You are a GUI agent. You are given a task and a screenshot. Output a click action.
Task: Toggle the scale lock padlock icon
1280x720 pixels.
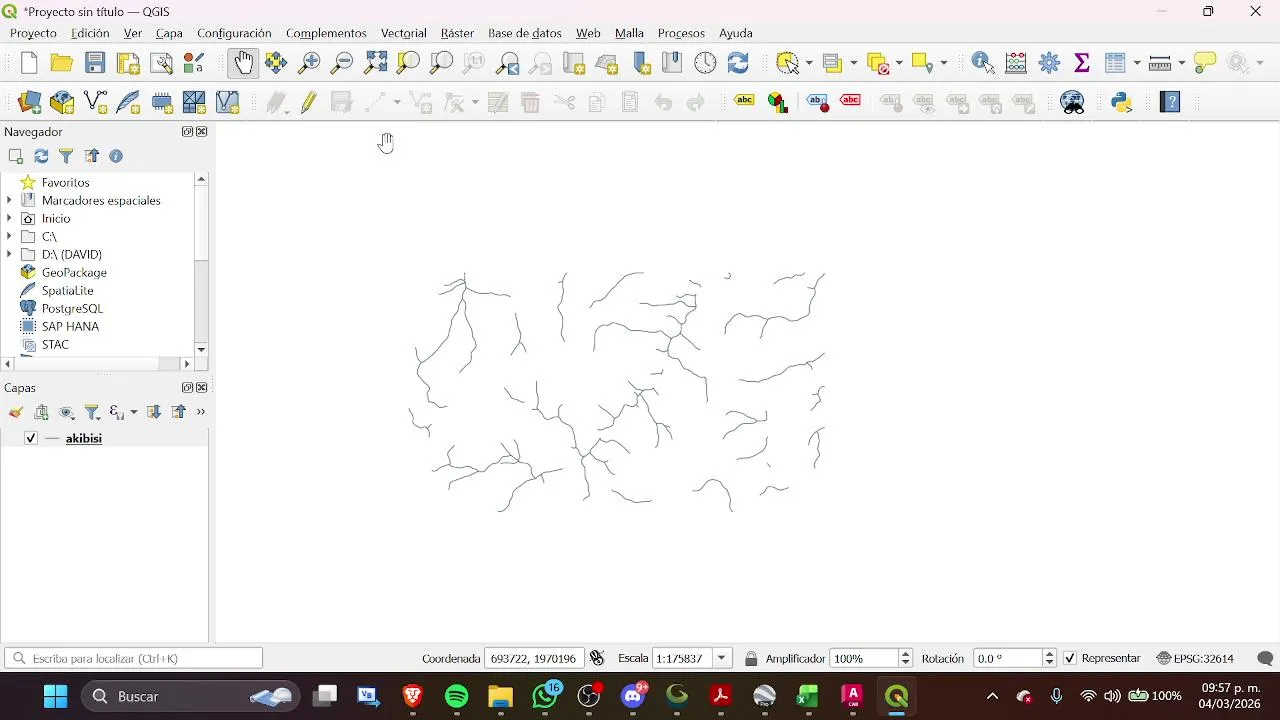coord(751,659)
